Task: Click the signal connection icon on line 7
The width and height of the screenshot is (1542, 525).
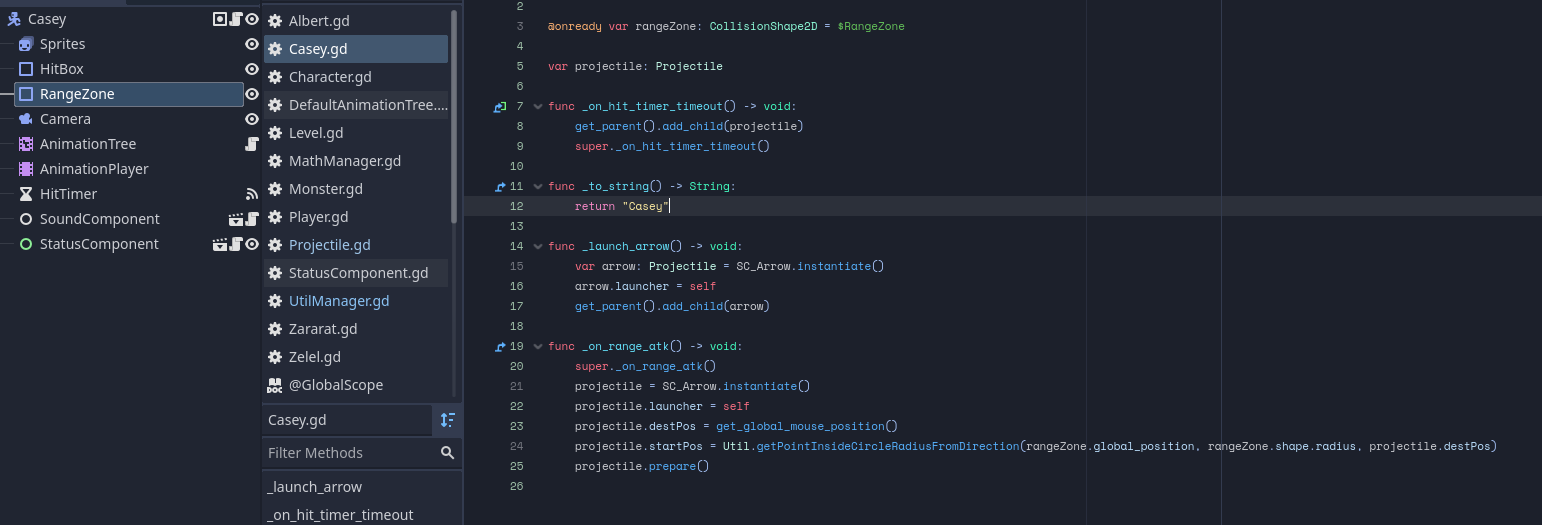Action: (x=500, y=106)
